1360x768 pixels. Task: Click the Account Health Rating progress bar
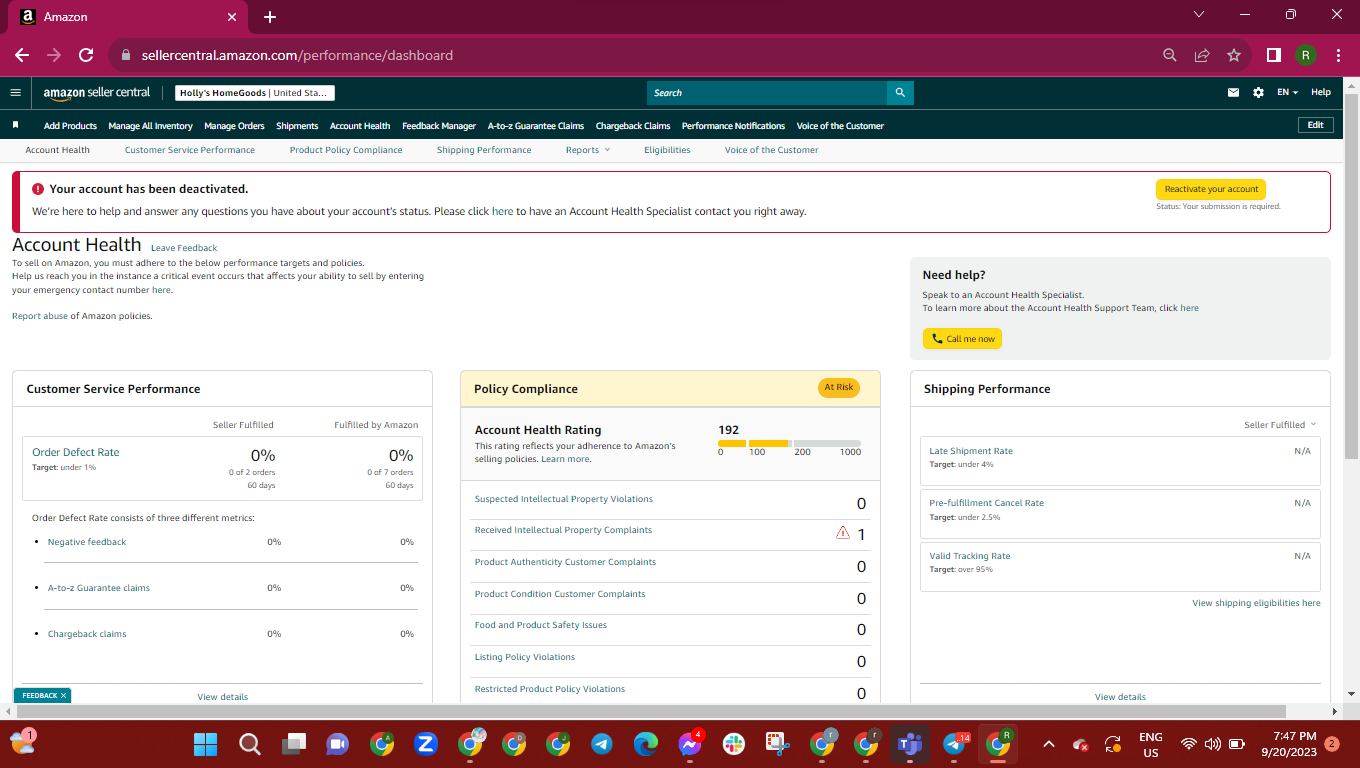point(789,443)
